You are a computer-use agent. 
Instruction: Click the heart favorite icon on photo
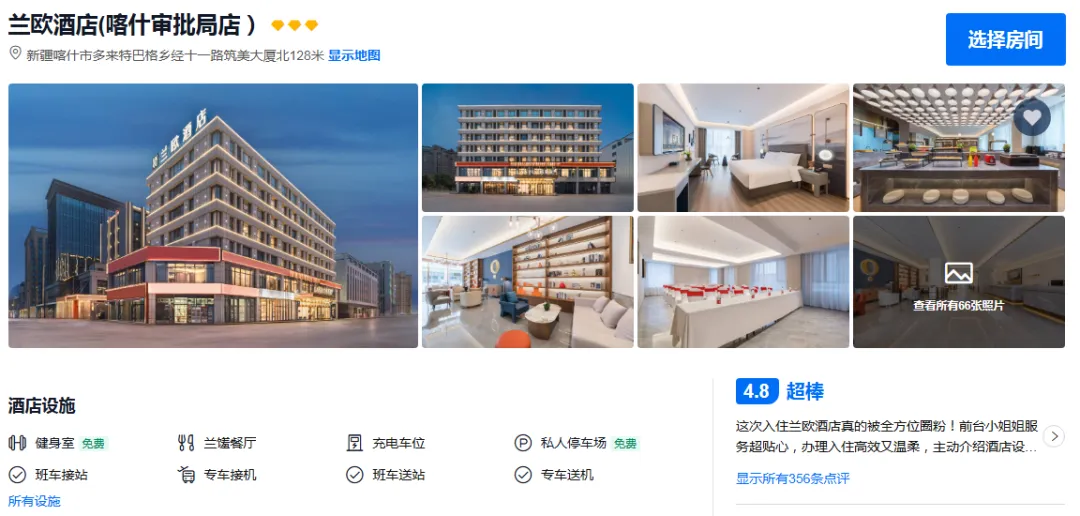[x=1032, y=118]
